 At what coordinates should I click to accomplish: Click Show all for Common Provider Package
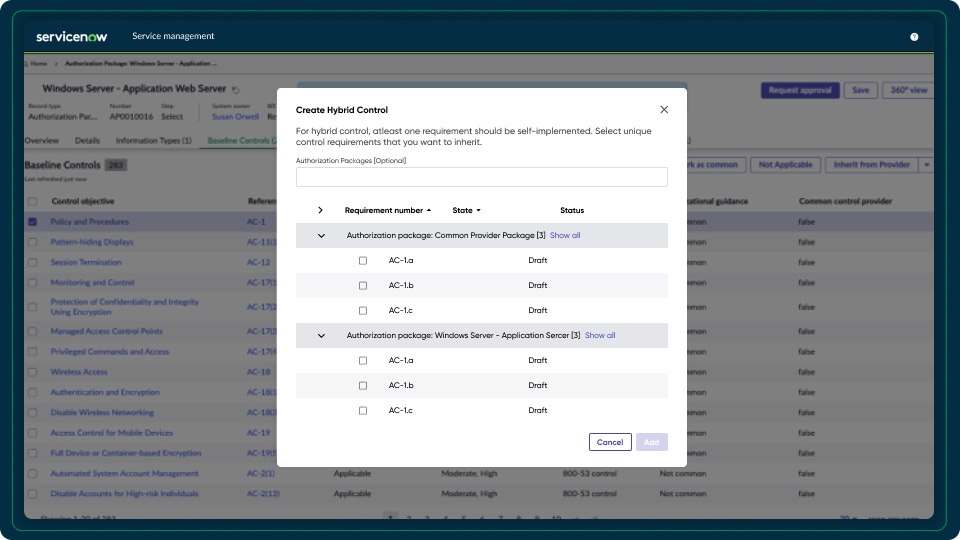pyautogui.click(x=565, y=236)
